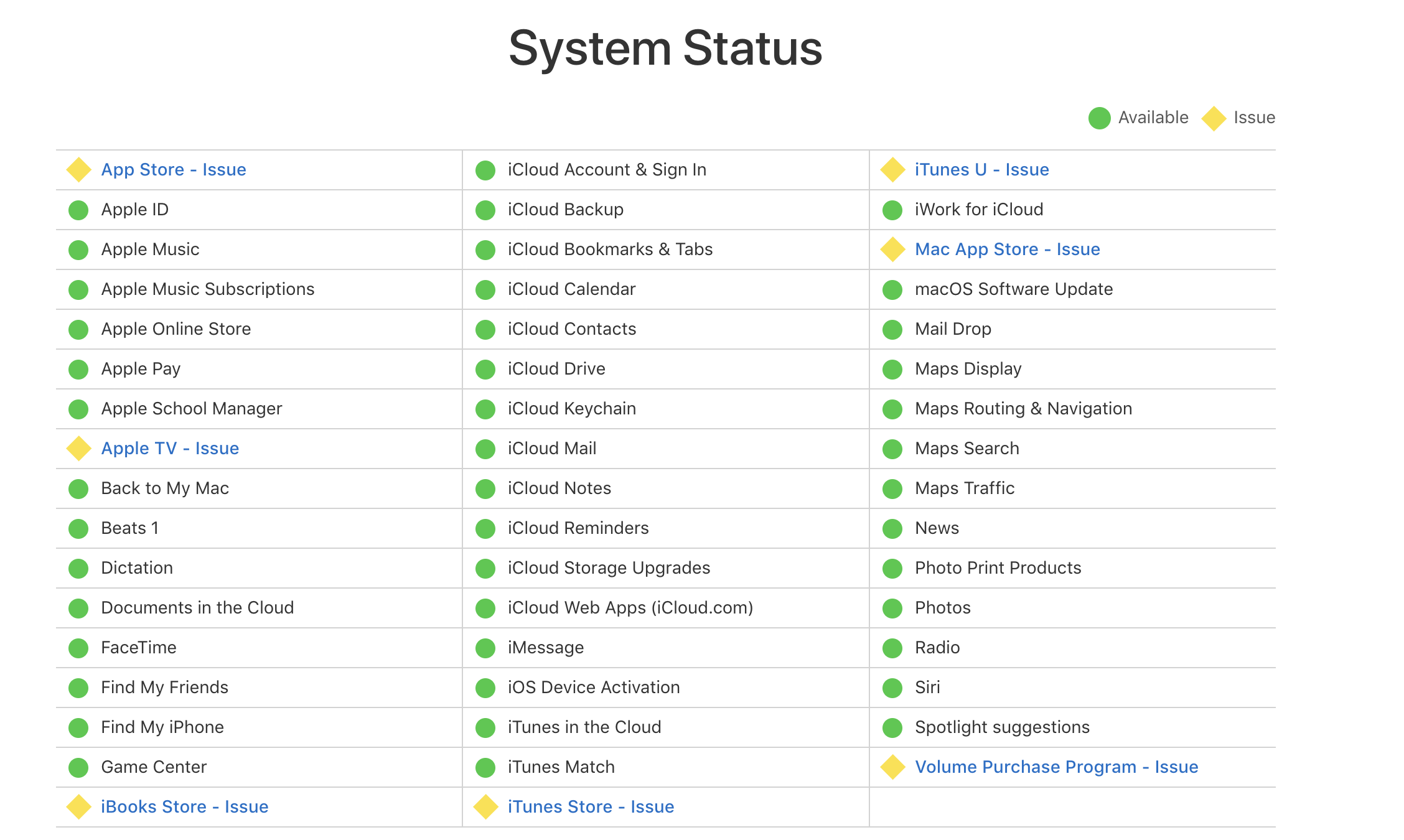Screen dimensions: 1404x840
Task: View iBooks Store - Issue details
Action: pyautogui.click(x=185, y=807)
